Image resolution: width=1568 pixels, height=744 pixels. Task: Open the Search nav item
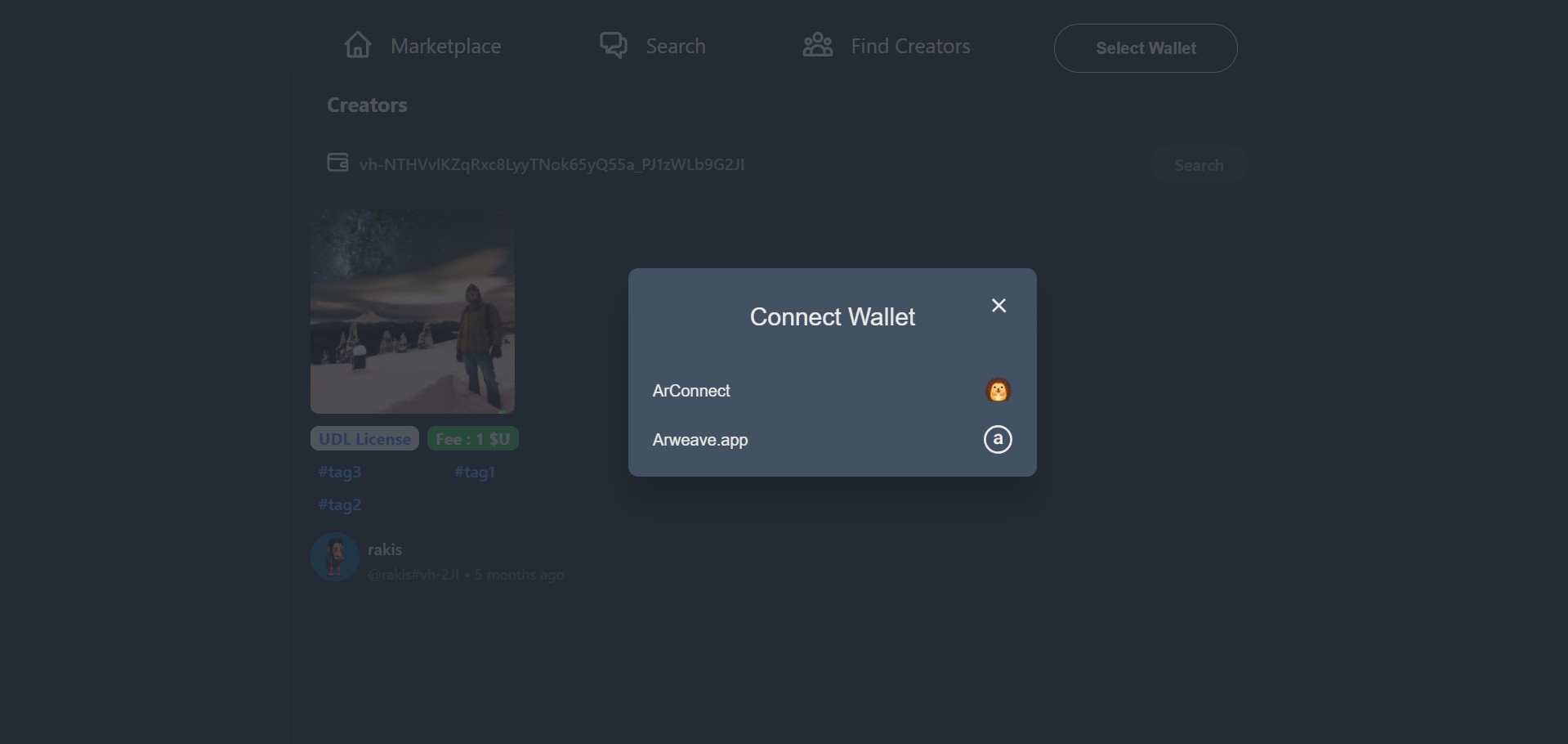(653, 46)
